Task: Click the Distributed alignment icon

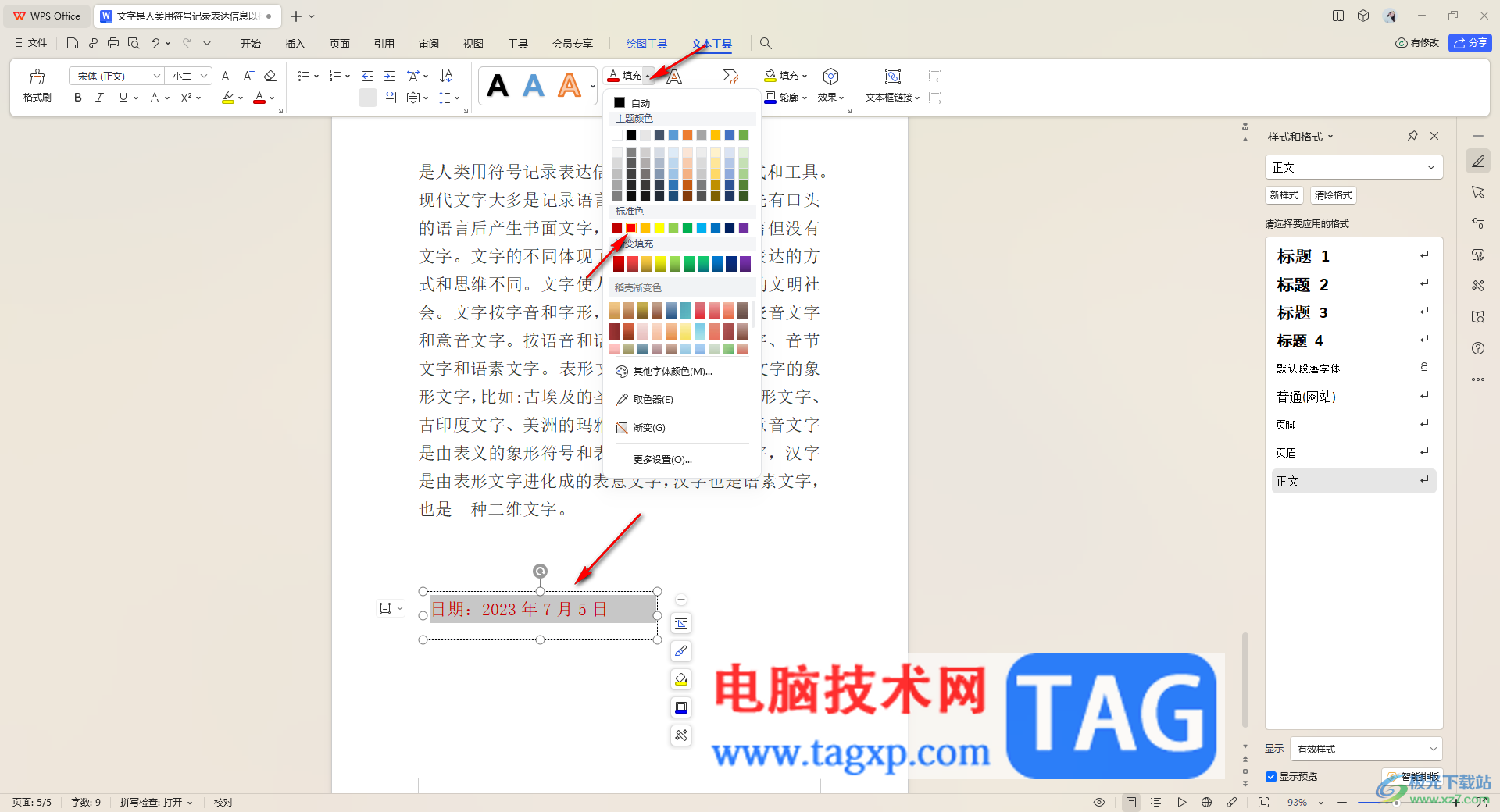Action: [390, 98]
